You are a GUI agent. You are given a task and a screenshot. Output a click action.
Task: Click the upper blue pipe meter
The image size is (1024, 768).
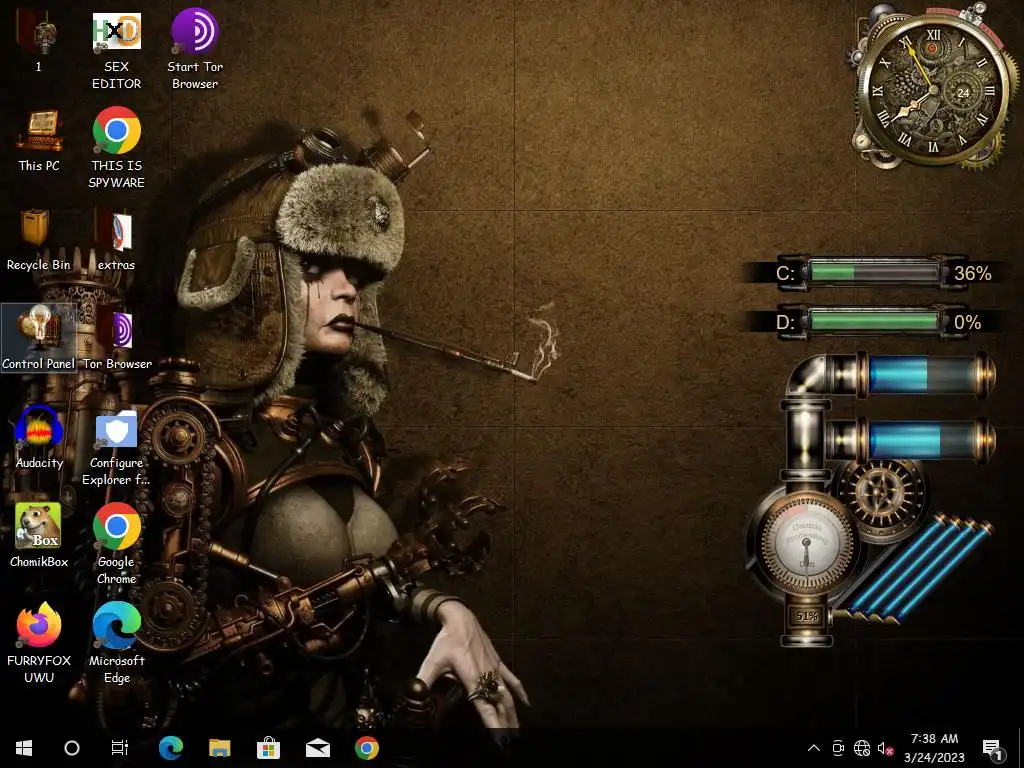927,375
